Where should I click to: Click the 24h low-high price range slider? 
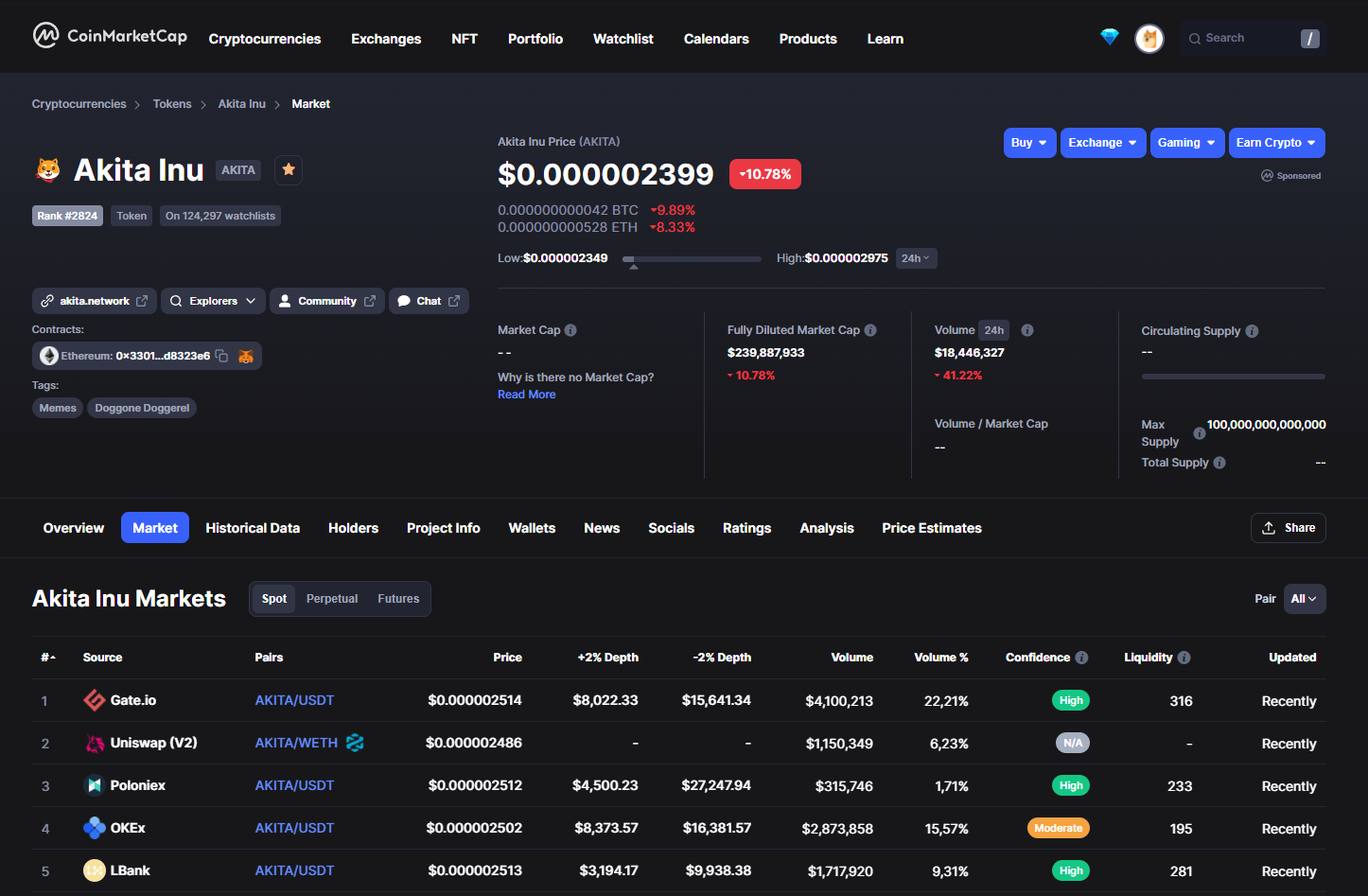pos(692,258)
